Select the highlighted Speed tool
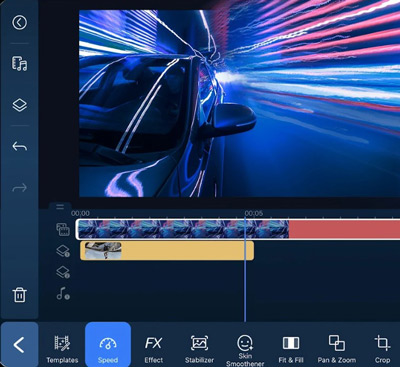This screenshot has height=367, width=400. (108, 345)
